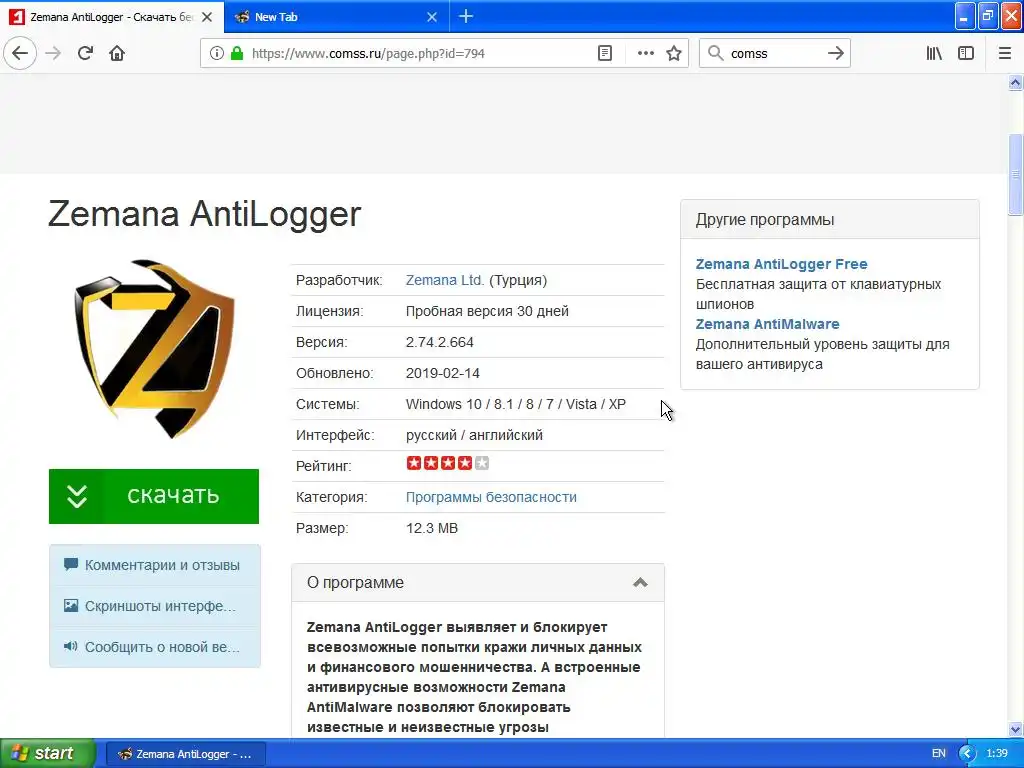Switch to the New Tab tab
This screenshot has height=768, width=1024.
[336, 17]
